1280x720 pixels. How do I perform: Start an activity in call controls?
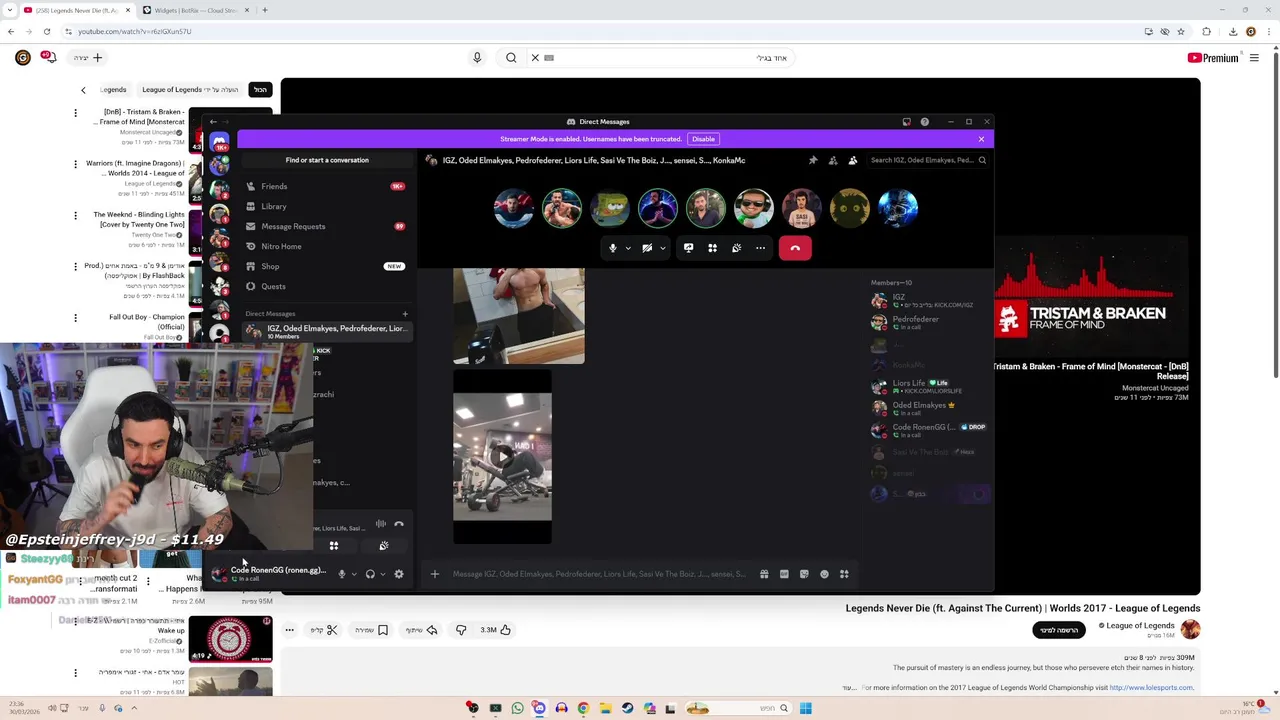coord(712,248)
